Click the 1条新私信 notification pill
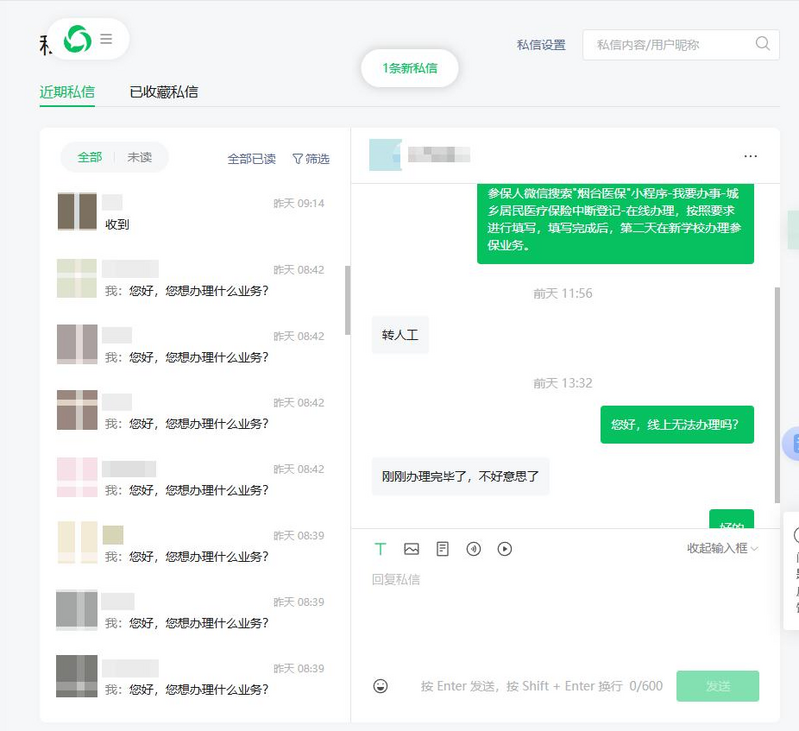Image resolution: width=799 pixels, height=731 pixels. pos(410,68)
